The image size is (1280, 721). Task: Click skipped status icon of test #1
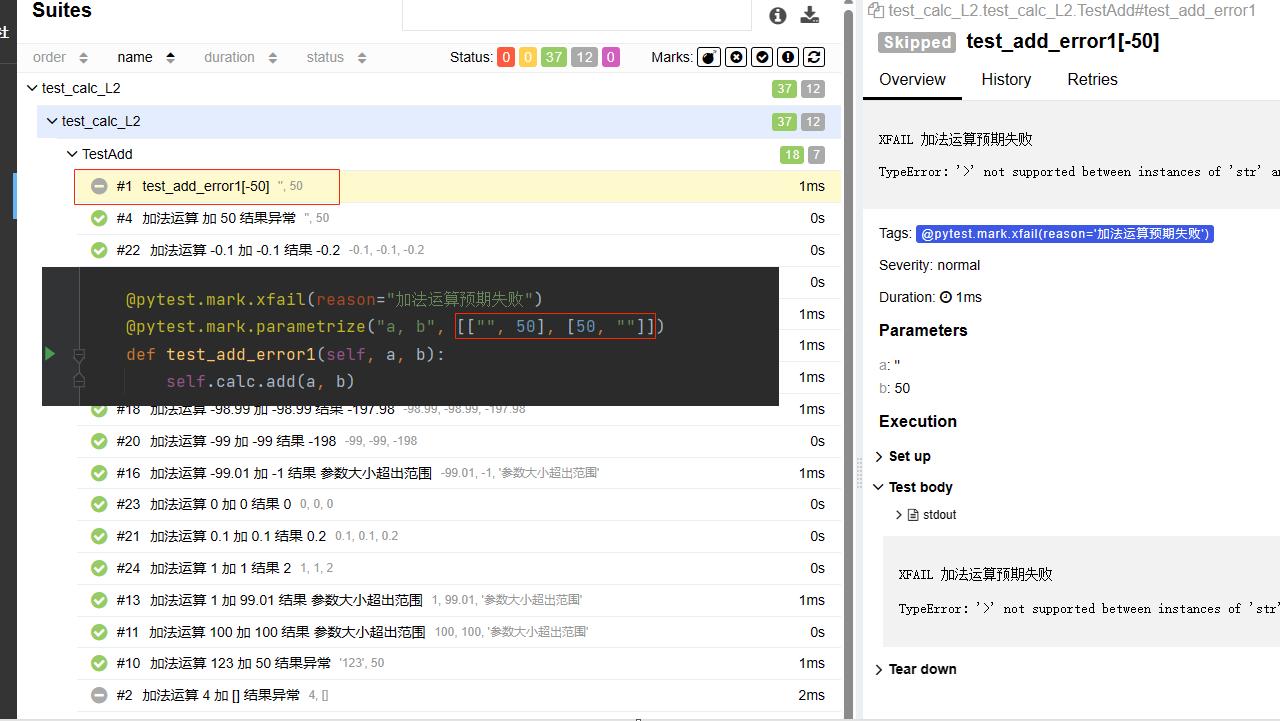tap(99, 186)
